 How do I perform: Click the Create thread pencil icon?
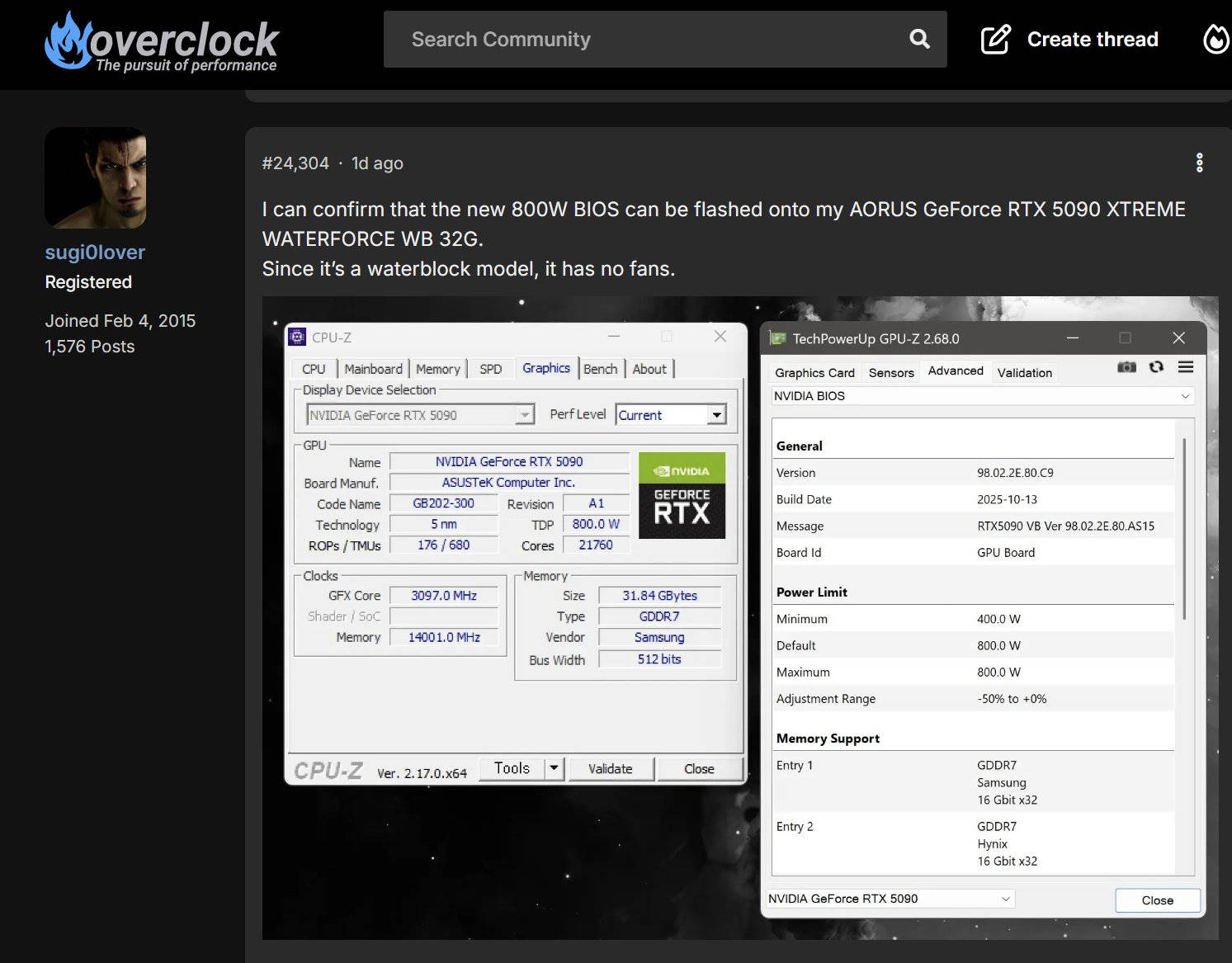pos(995,39)
